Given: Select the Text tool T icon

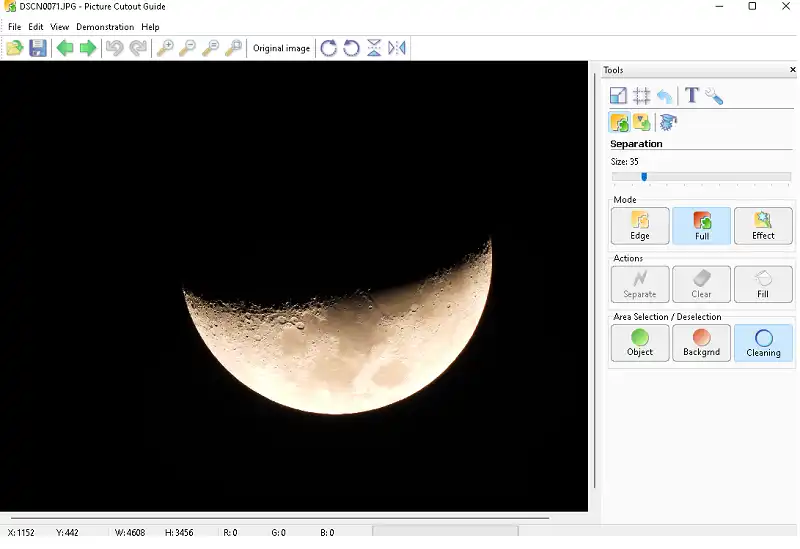Looking at the screenshot, I should (691, 96).
